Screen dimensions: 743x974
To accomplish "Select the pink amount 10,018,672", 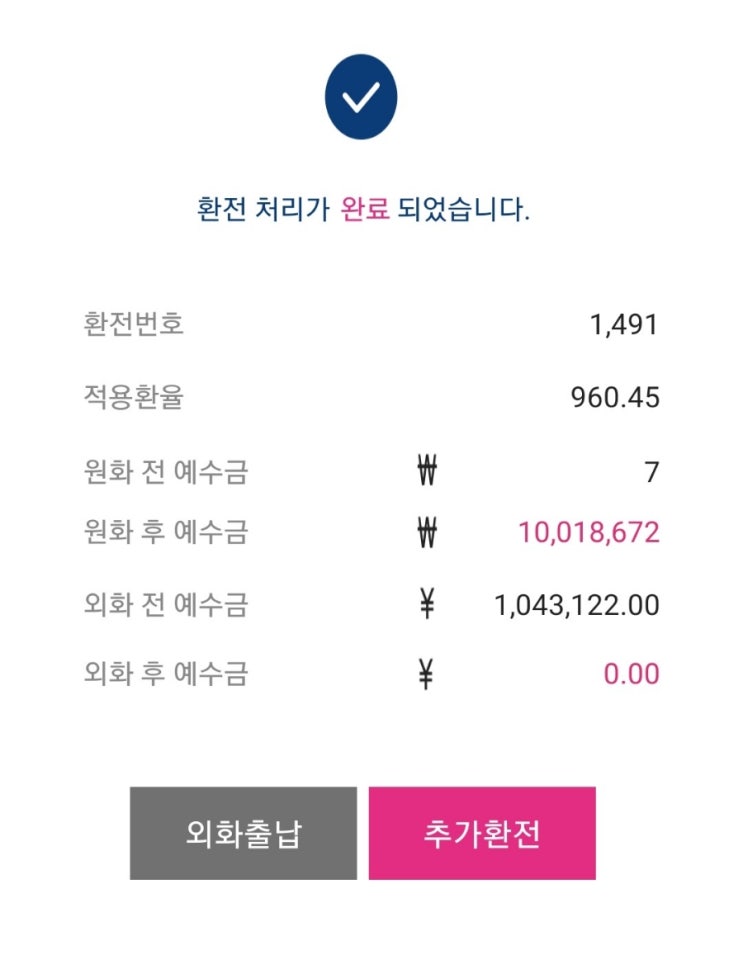I will pos(588,532).
